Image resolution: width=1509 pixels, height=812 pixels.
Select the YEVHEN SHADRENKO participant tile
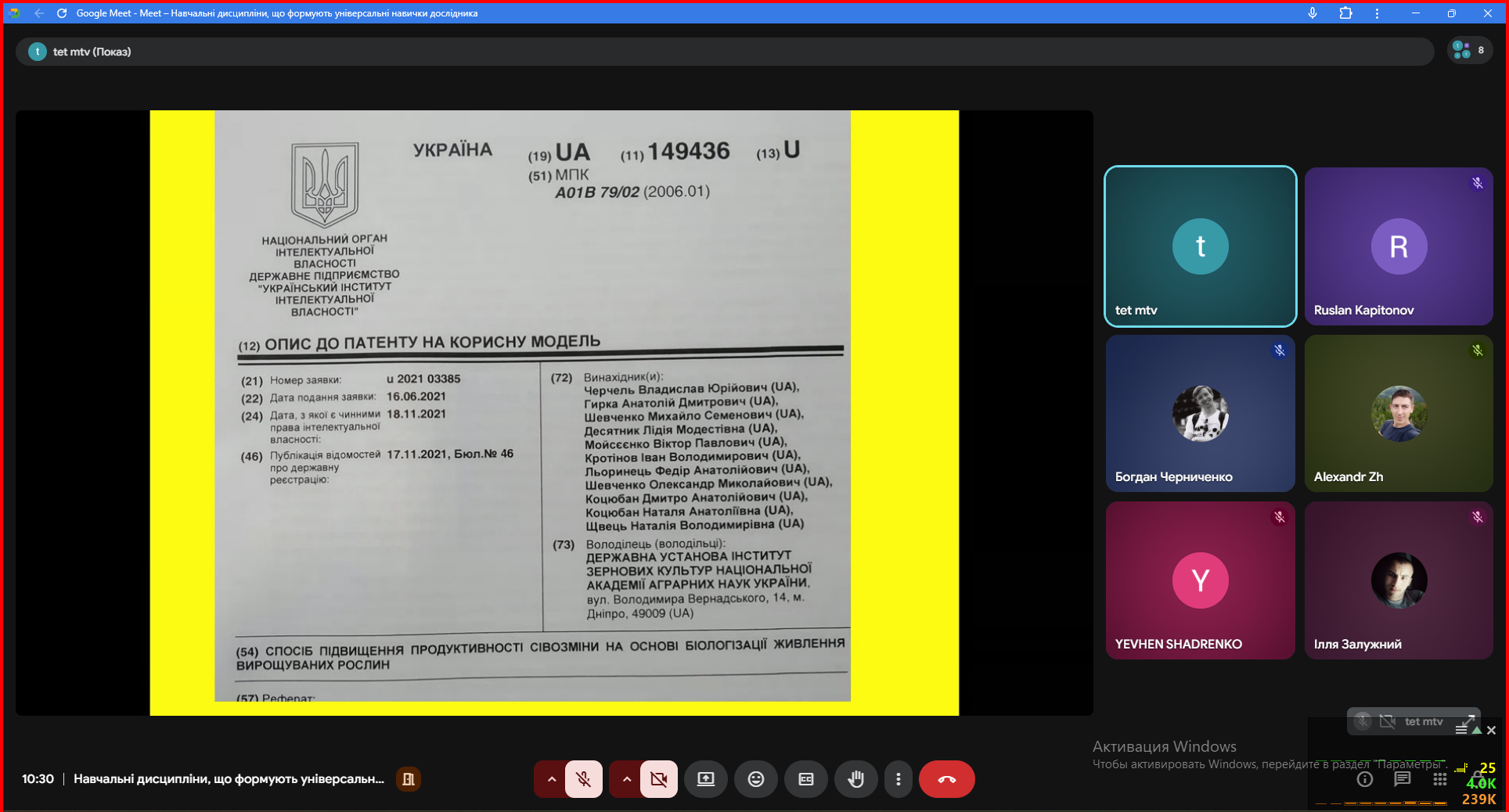(x=1201, y=580)
